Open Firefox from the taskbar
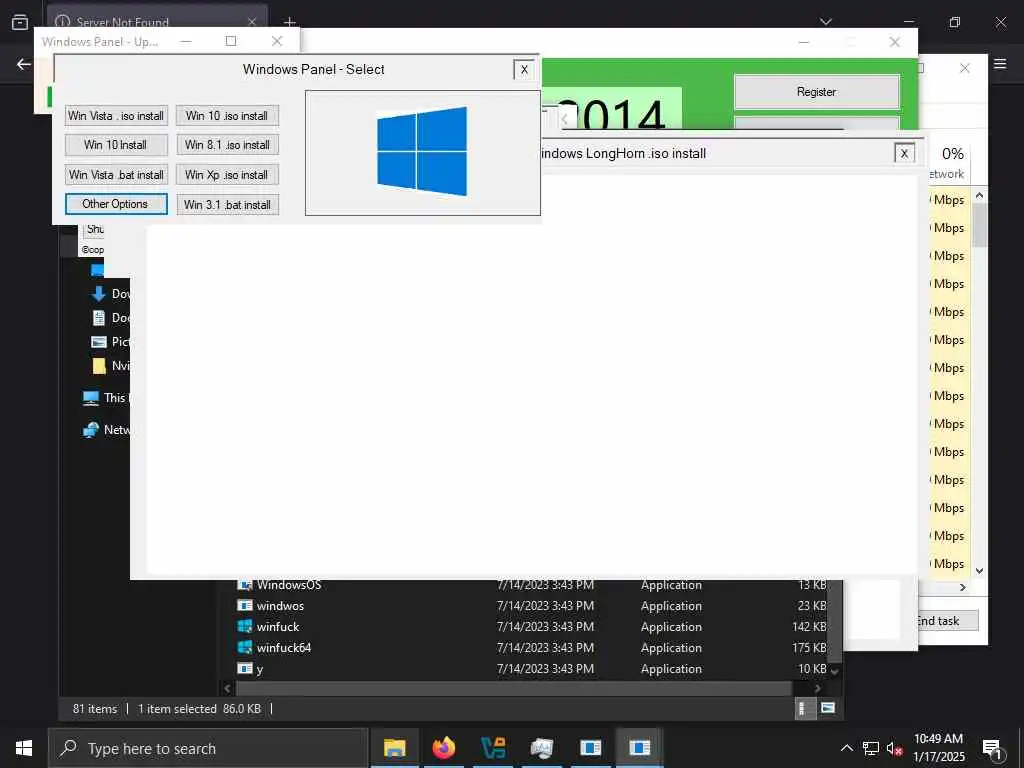This screenshot has height=768, width=1024. (x=443, y=748)
